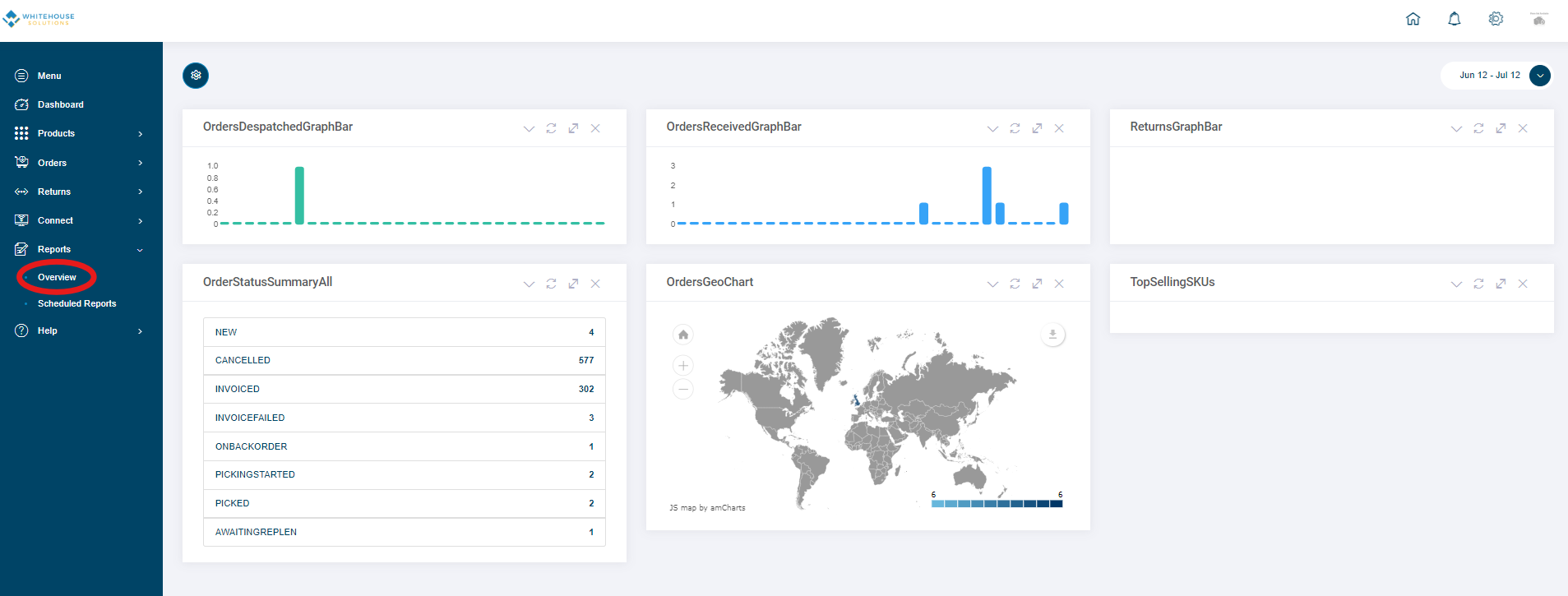Click the CANCELLED status row
The width and height of the screenshot is (1568, 596).
coord(405,361)
